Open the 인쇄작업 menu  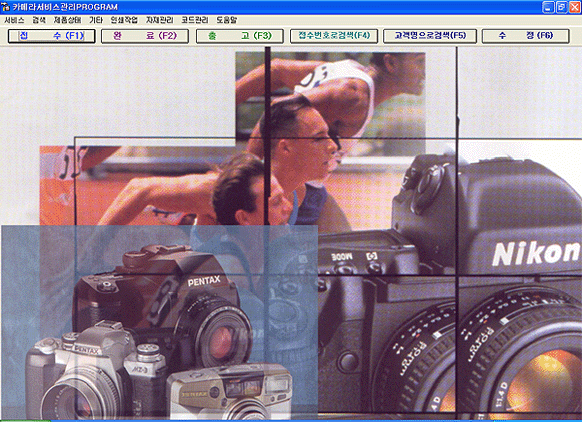coord(124,20)
